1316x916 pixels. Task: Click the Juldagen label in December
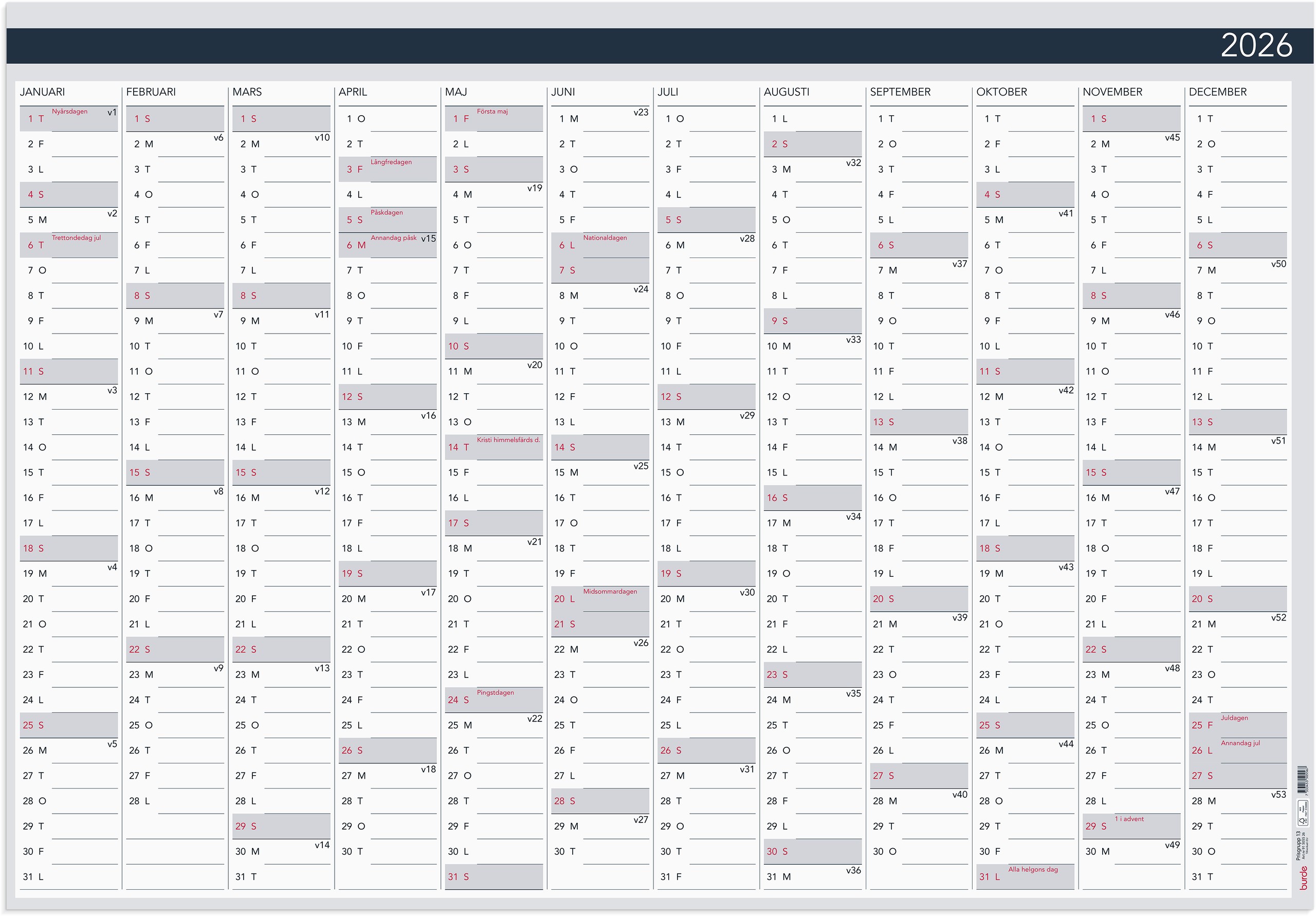click(x=1234, y=717)
